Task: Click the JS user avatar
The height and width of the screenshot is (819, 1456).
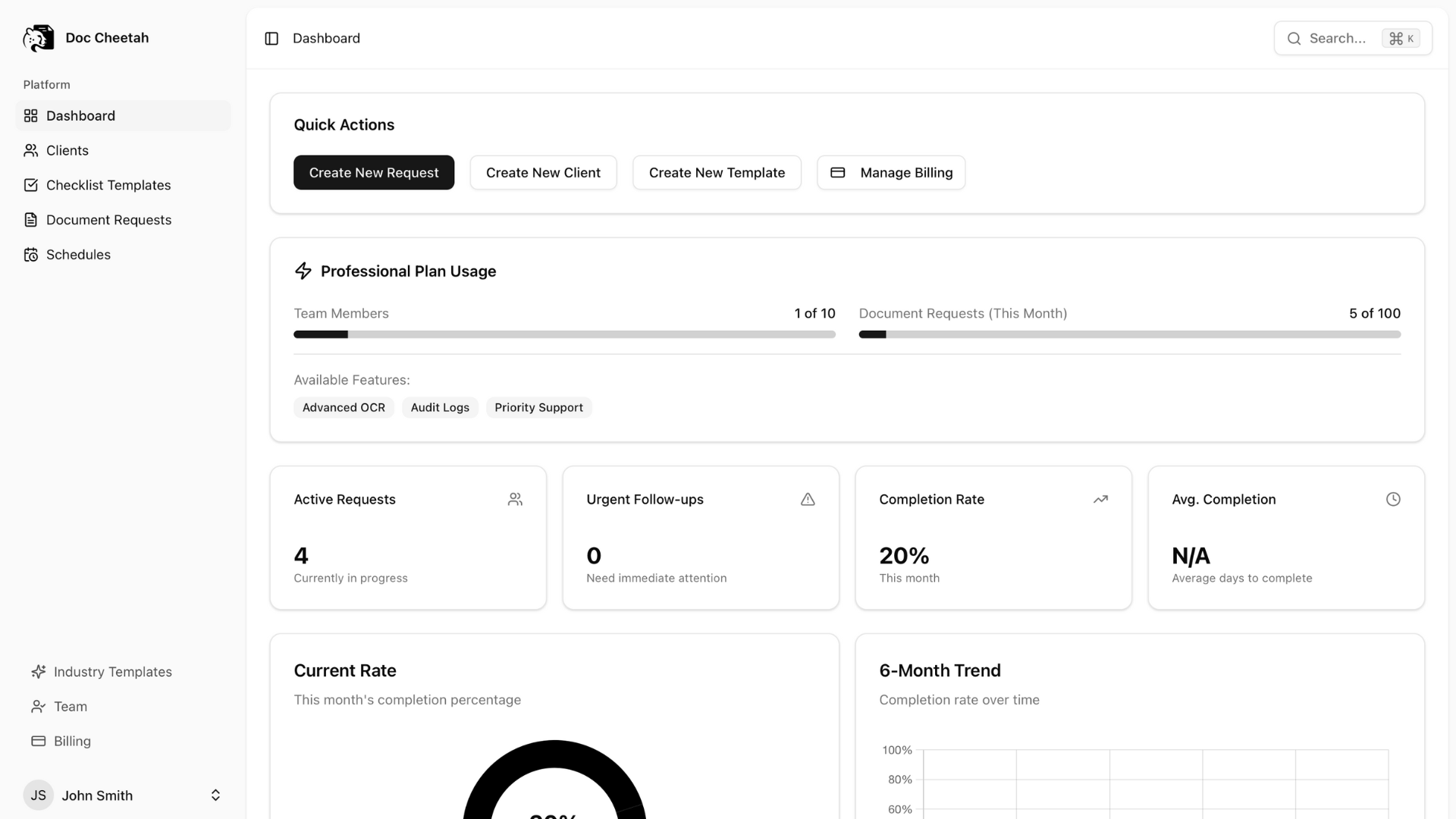Action: point(38,795)
